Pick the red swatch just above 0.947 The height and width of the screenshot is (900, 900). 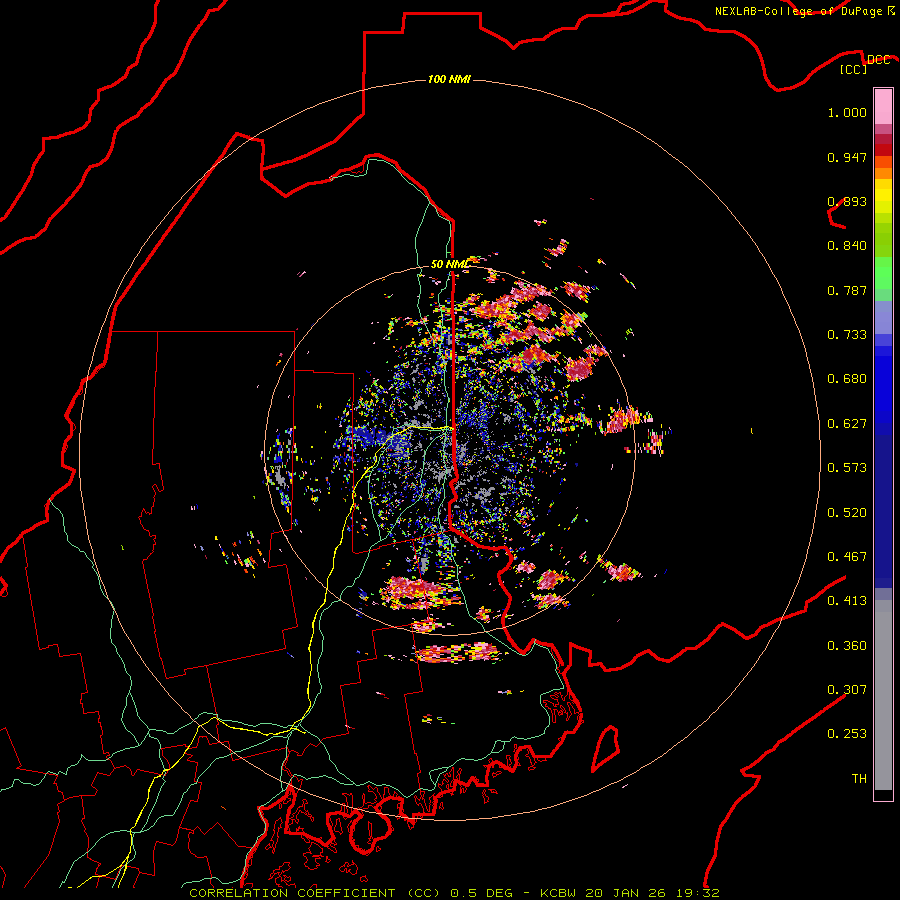[883, 149]
